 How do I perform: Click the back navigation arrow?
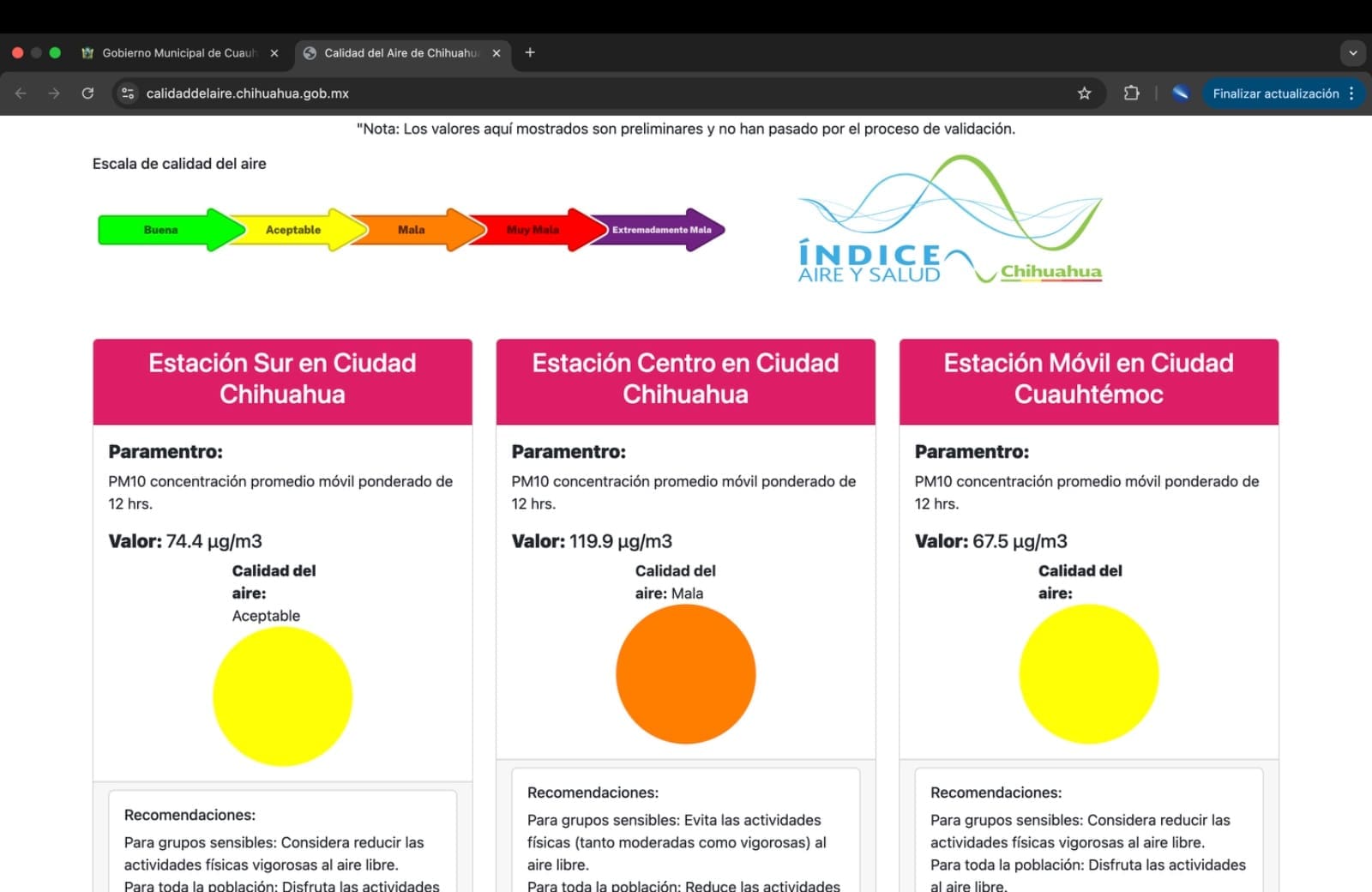click(21, 93)
